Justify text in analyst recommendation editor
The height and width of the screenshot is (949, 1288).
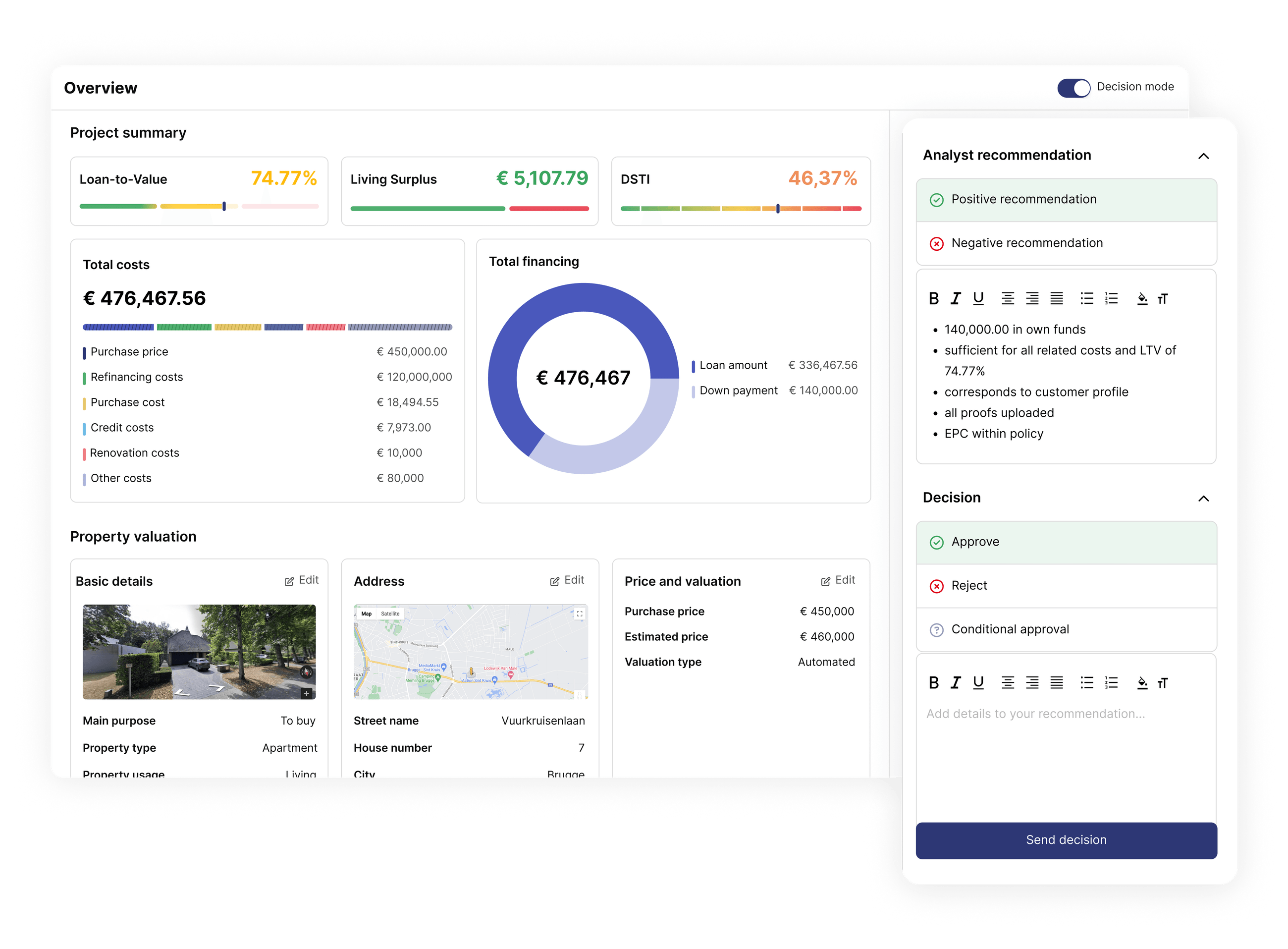coord(1056,298)
